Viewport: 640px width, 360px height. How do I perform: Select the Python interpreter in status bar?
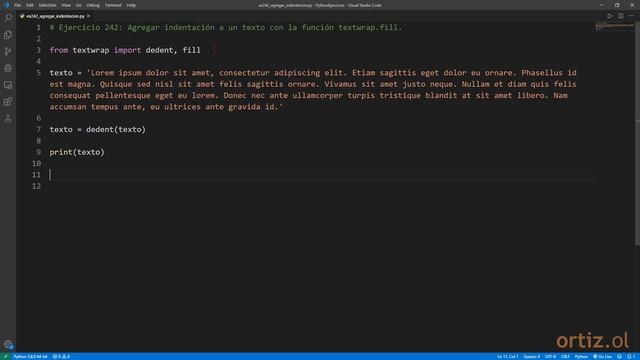point(30,356)
